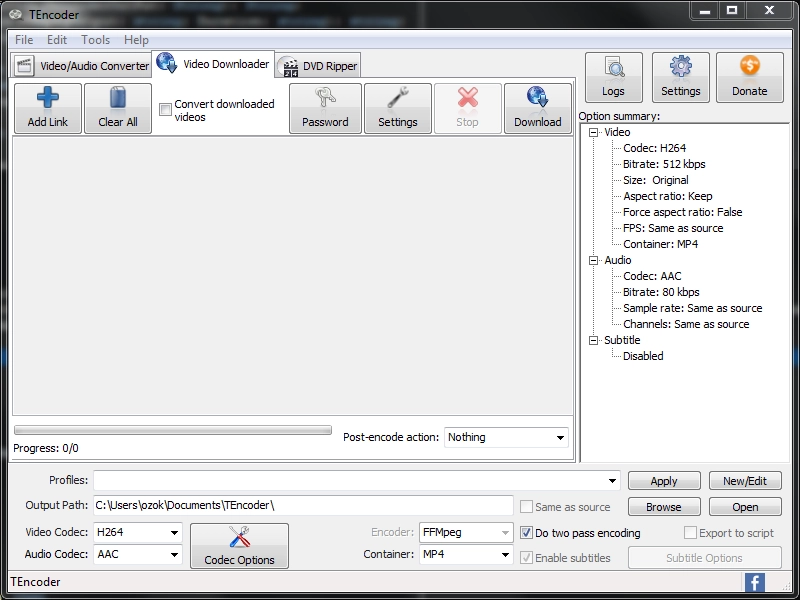Click the download progress bar
This screenshot has width=800, height=600.
[173, 430]
